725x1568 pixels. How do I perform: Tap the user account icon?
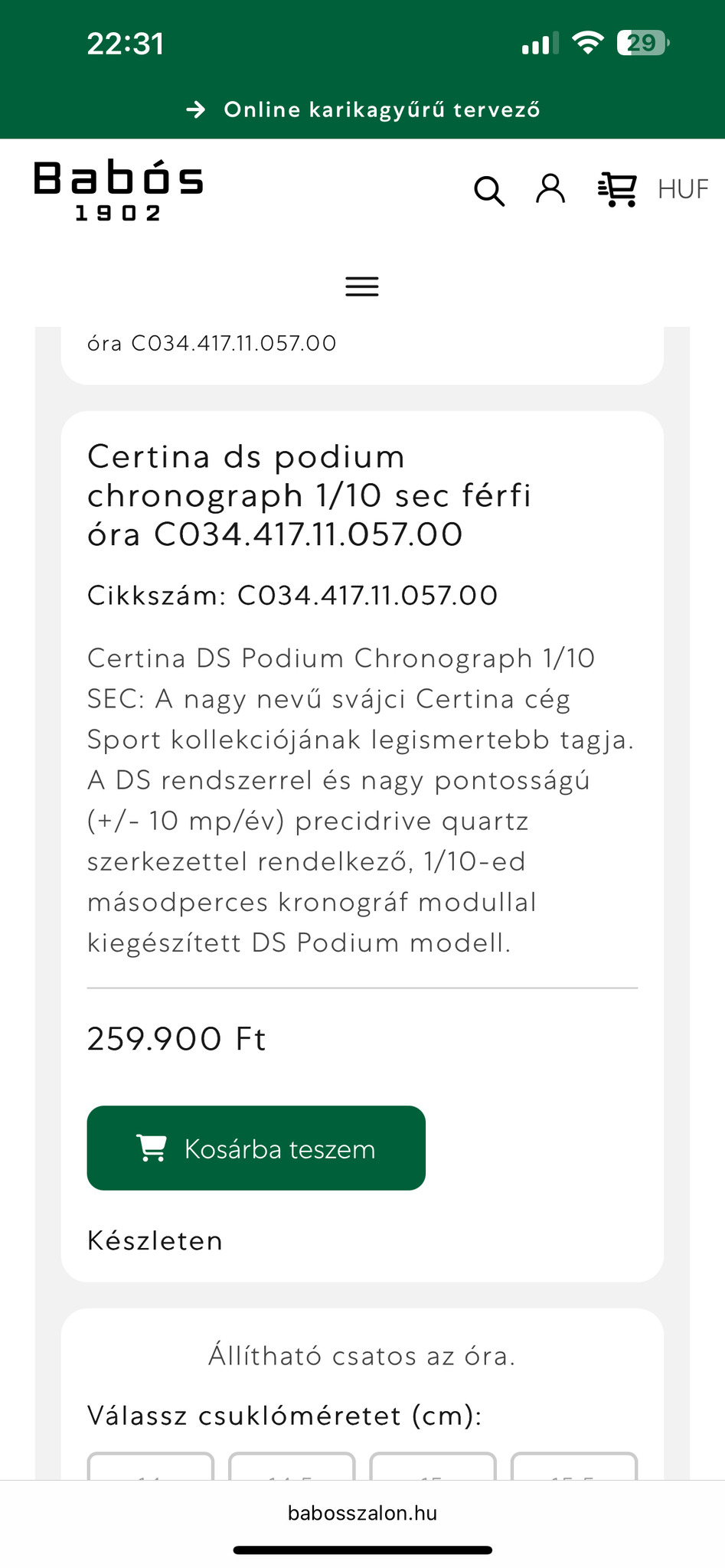tap(550, 188)
